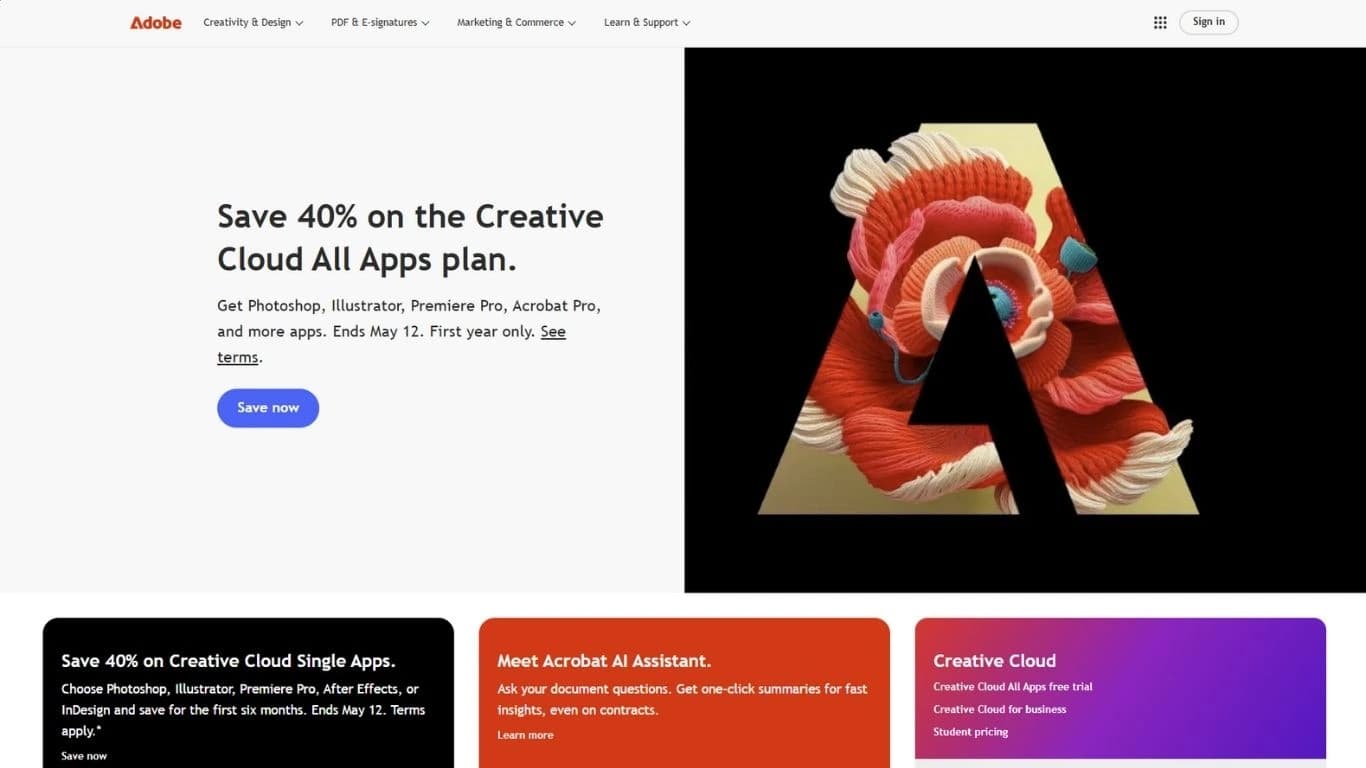Image resolution: width=1366 pixels, height=768 pixels.
Task: Click Learn more in the Acrobat AI card
Action: tap(525, 735)
